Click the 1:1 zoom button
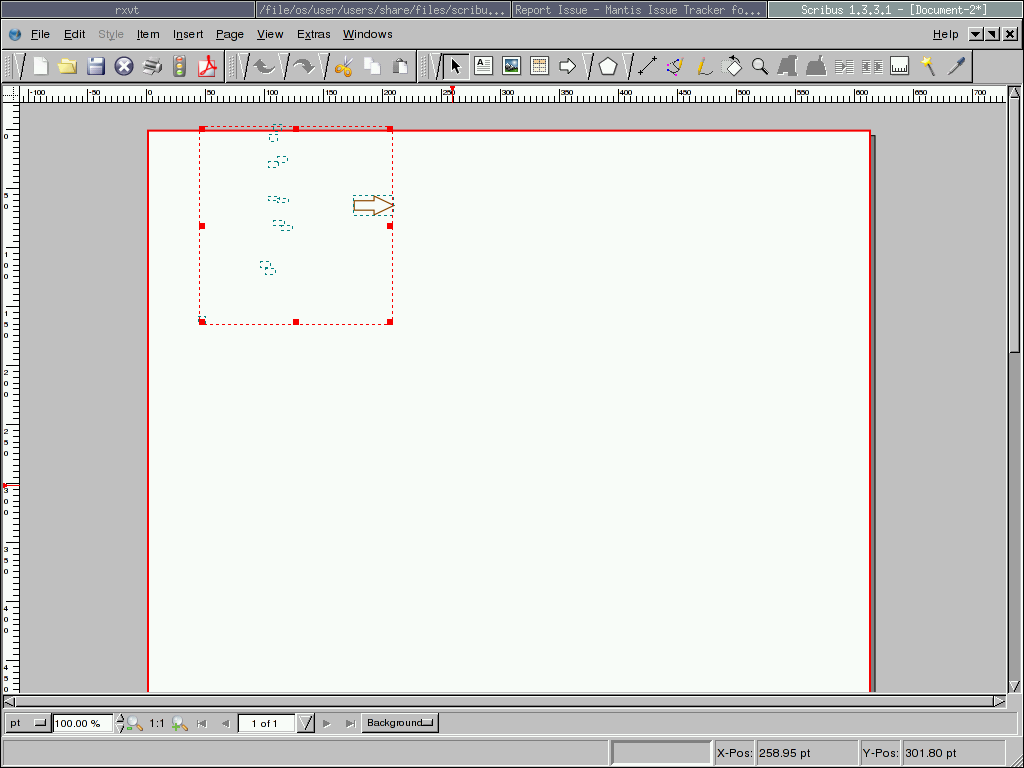The height and width of the screenshot is (768, 1024). click(x=157, y=723)
